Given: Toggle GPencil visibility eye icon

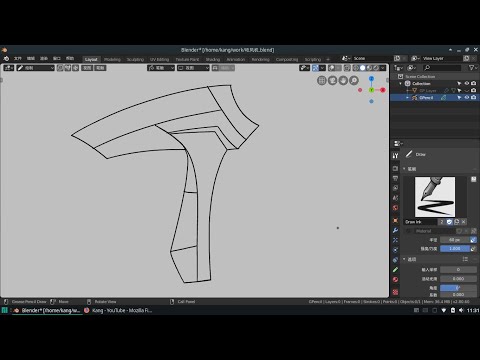Looking at the screenshot, I should click(x=467, y=98).
